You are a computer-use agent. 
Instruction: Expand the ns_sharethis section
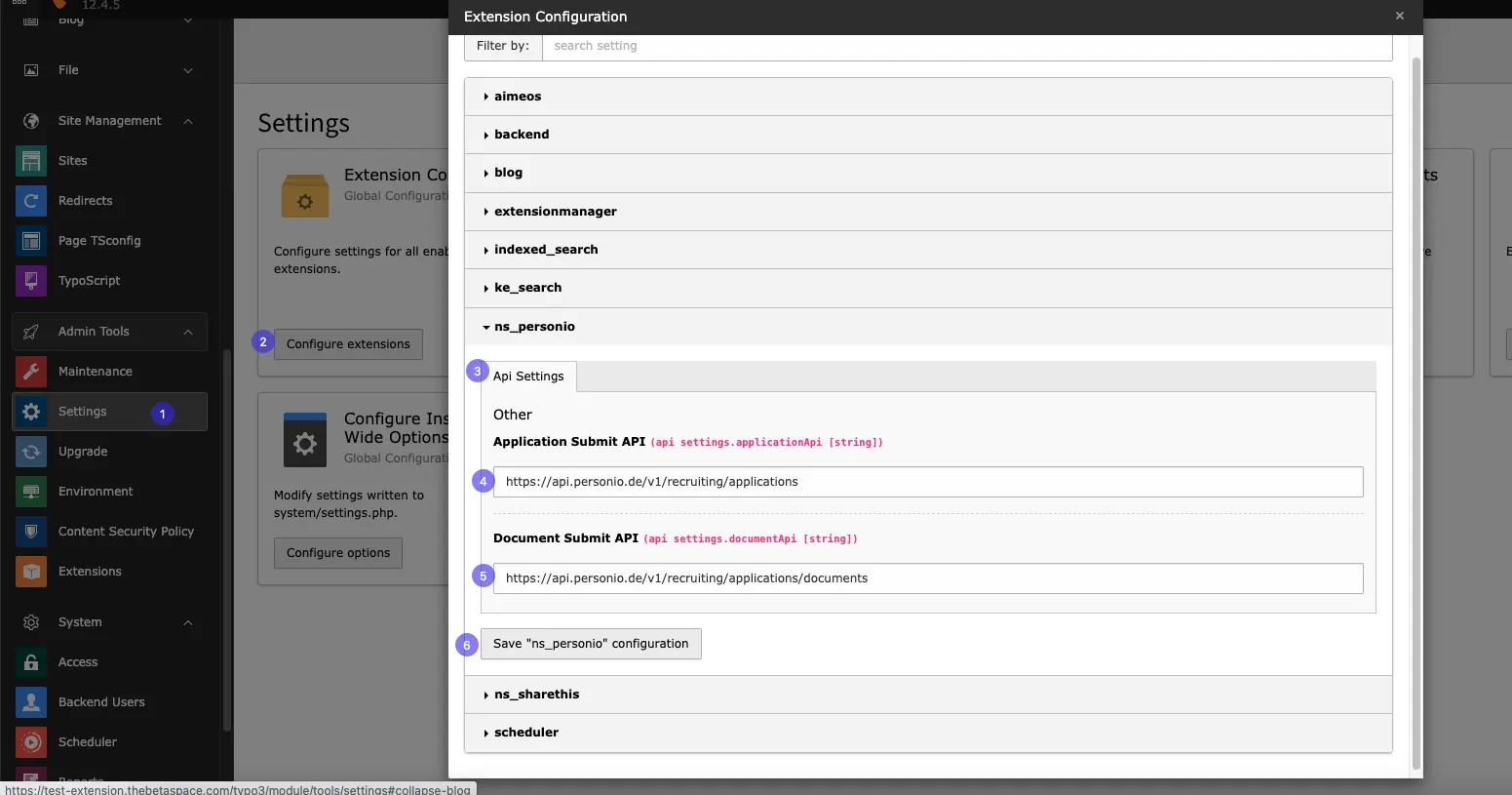coord(928,695)
